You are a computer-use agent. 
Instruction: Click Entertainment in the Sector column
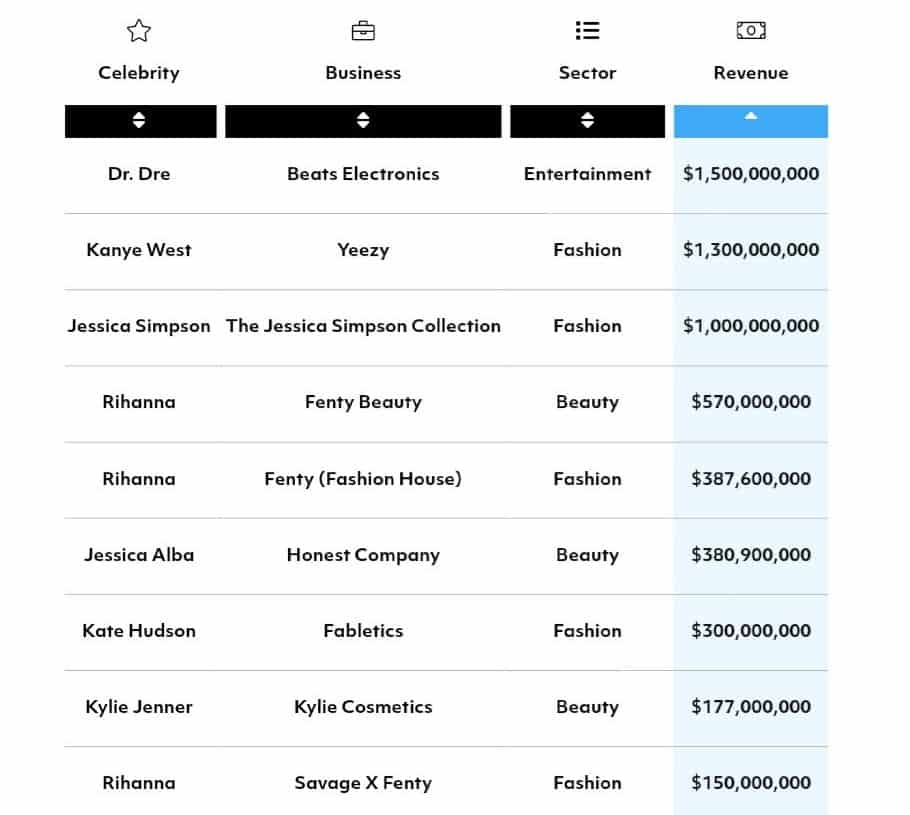(587, 174)
